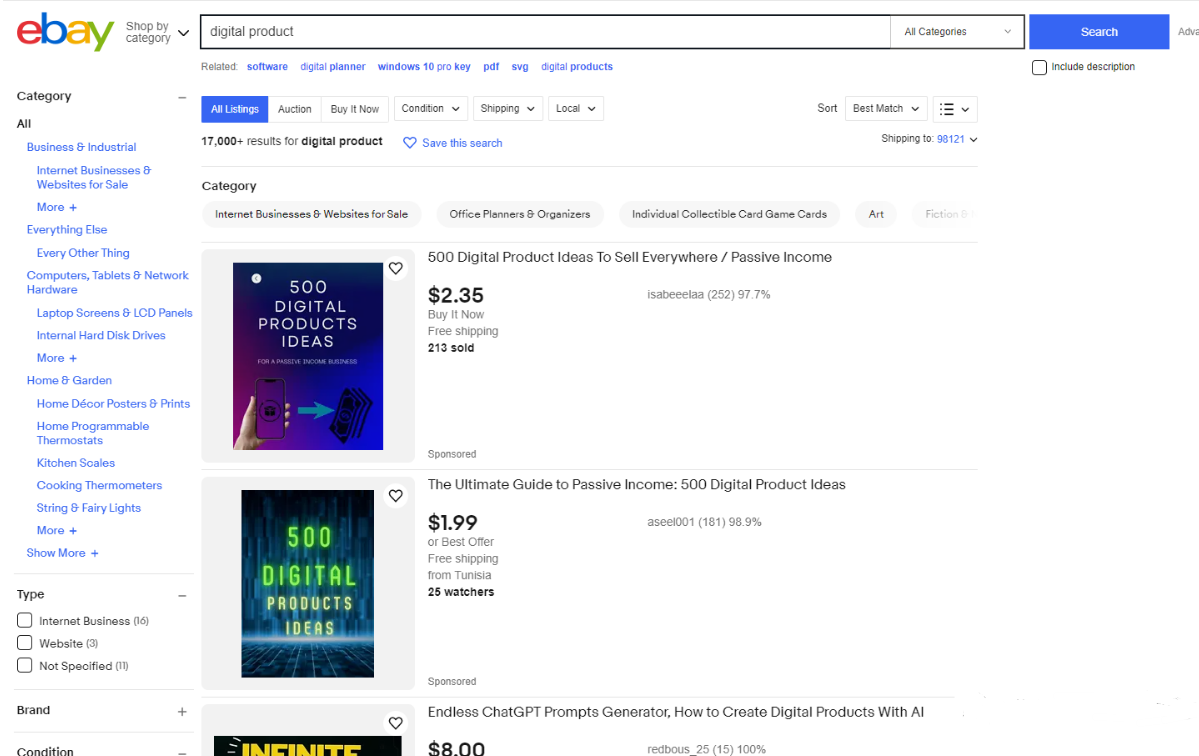
Task: Open the 500 Digital Products Ideas thumbnail
Action: point(308,356)
